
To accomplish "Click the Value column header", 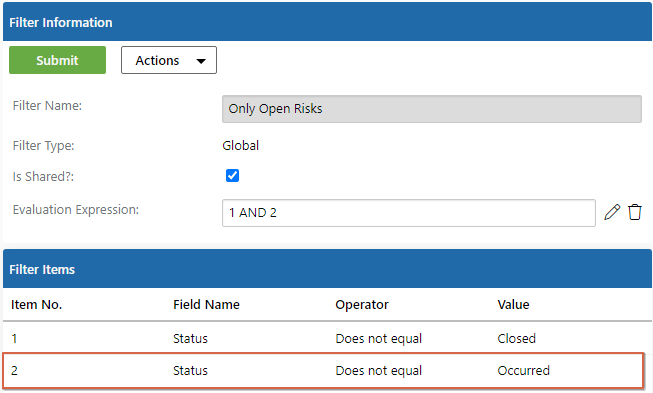I will [x=513, y=305].
